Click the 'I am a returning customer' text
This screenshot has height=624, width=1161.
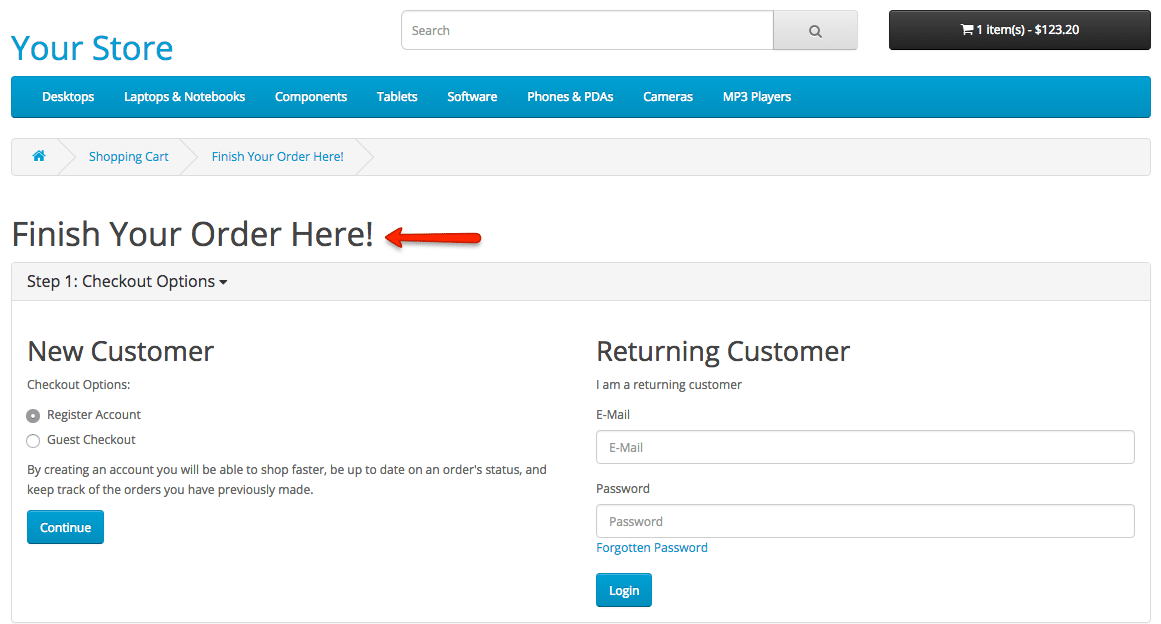click(669, 385)
